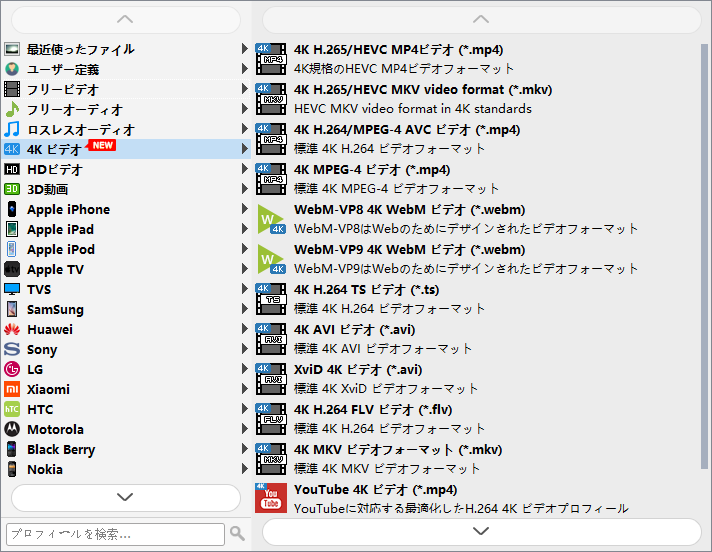Screen dimensions: 712x552
Task: Expand the Sony submenu arrow
Action: click(x=244, y=349)
